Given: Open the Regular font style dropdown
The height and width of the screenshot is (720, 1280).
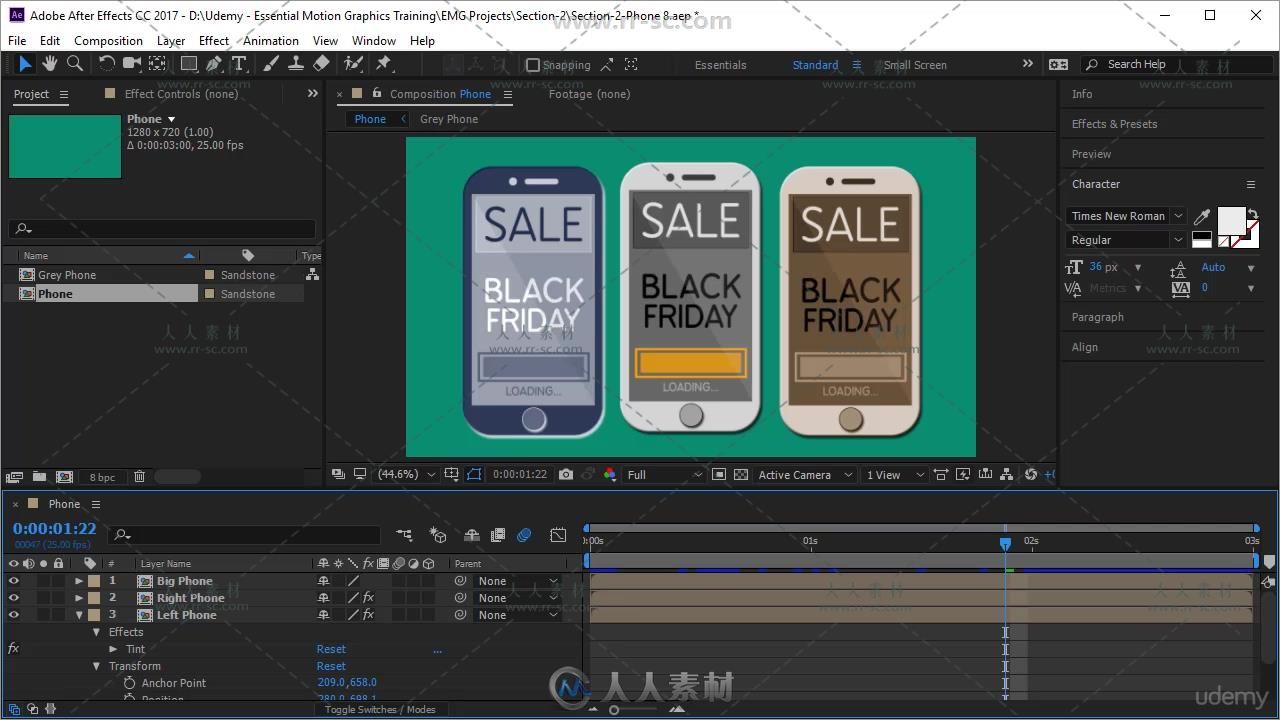Looking at the screenshot, I should [x=1126, y=240].
